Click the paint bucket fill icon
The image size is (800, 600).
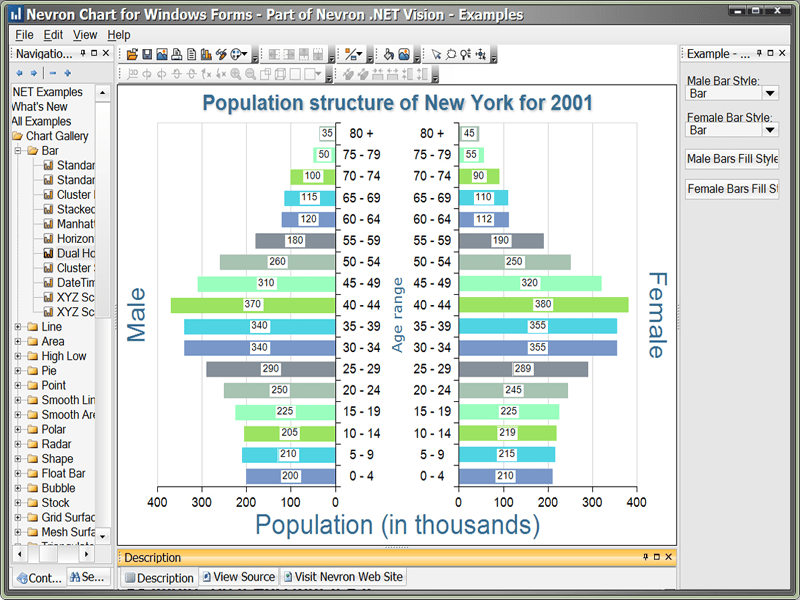(x=389, y=54)
